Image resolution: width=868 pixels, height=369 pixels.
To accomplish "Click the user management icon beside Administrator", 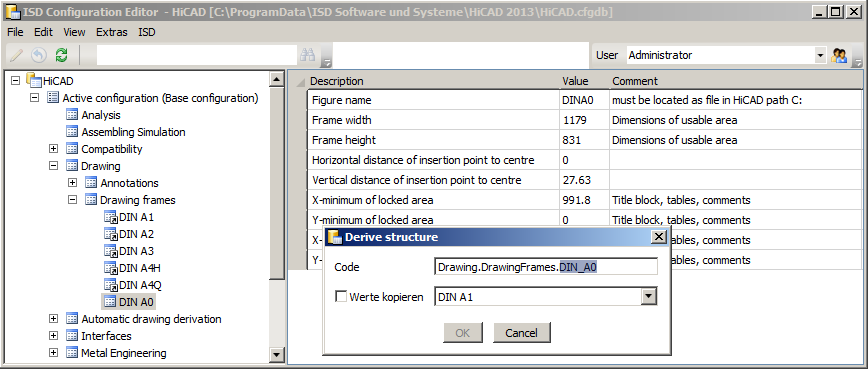I will click(839, 55).
